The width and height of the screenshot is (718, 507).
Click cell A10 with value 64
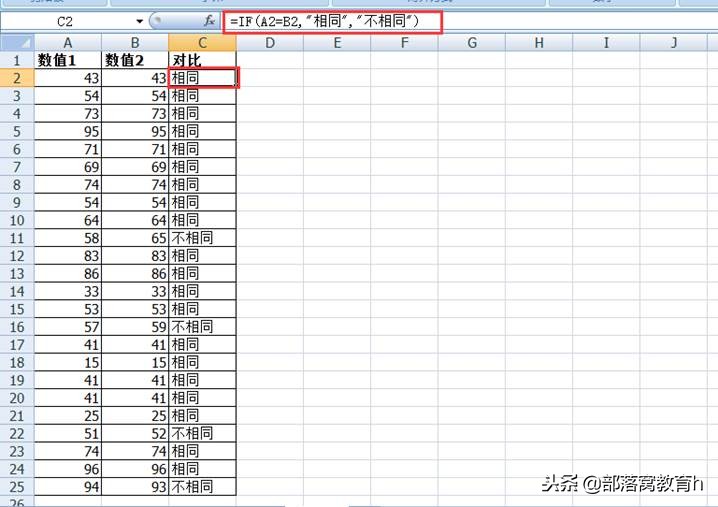point(68,220)
